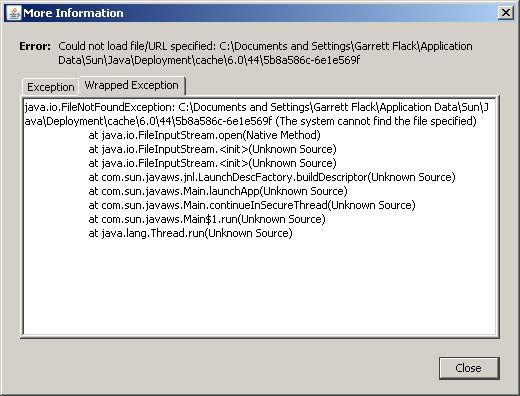Close the More Information dialog with X
Viewport: 520px width, 396px height.
(x=505, y=13)
